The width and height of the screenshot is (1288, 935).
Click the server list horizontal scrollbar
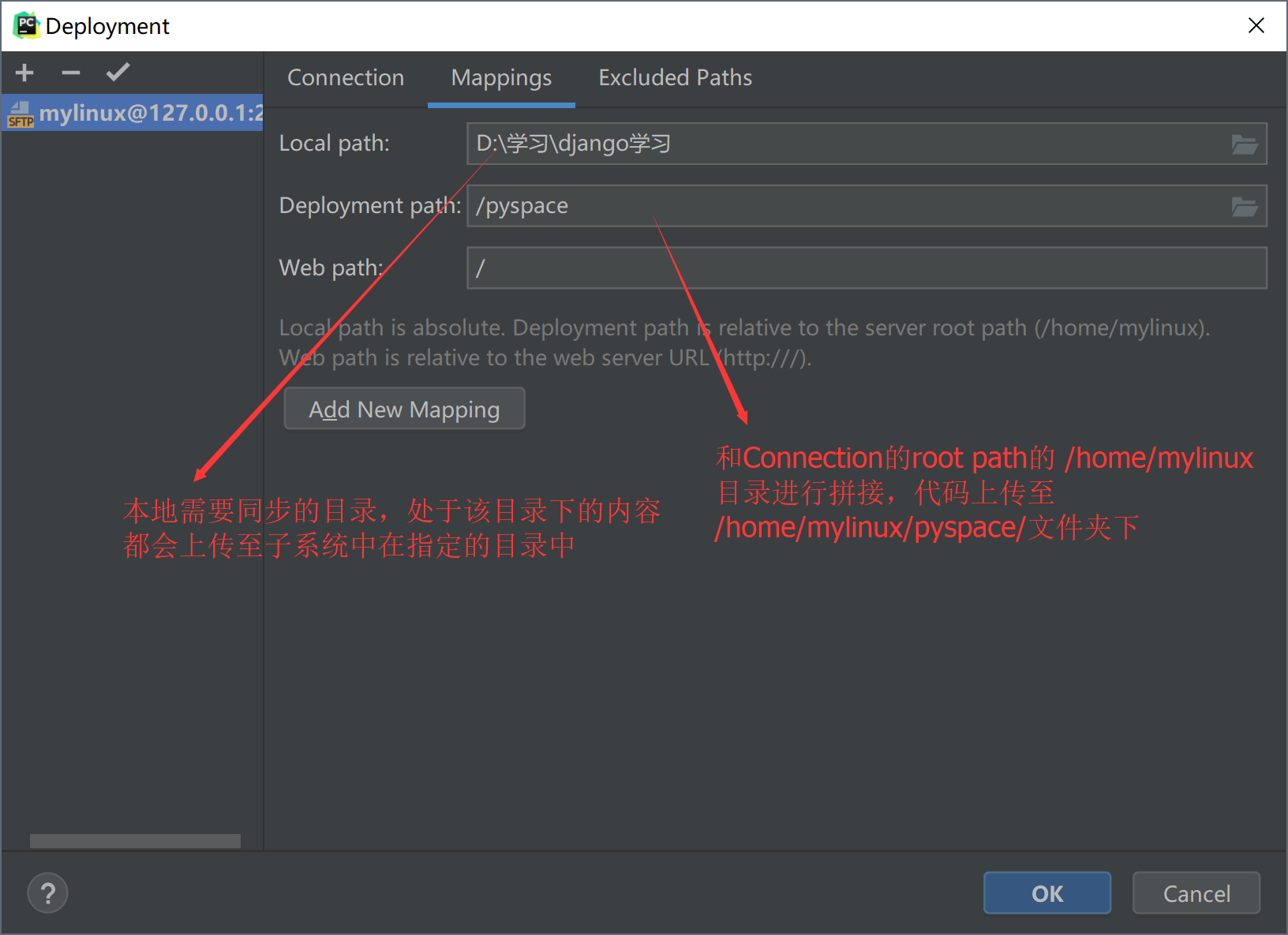(x=135, y=841)
